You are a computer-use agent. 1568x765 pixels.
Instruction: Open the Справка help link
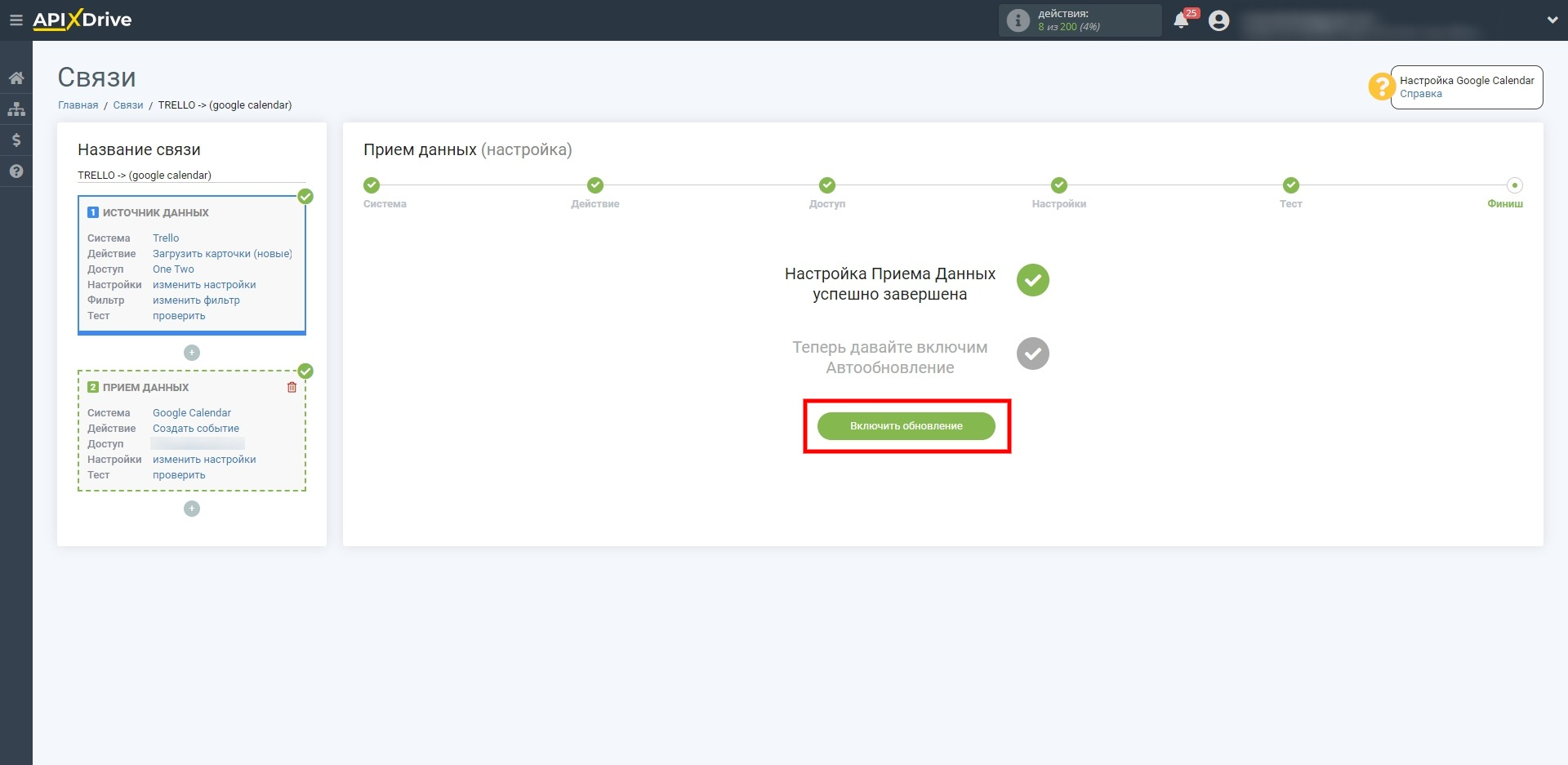click(x=1420, y=94)
